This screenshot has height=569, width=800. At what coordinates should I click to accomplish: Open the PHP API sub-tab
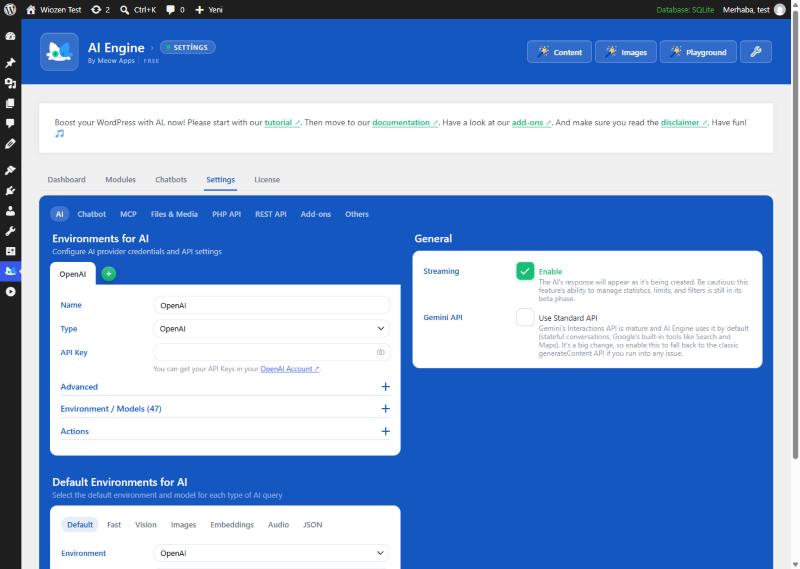pos(227,214)
